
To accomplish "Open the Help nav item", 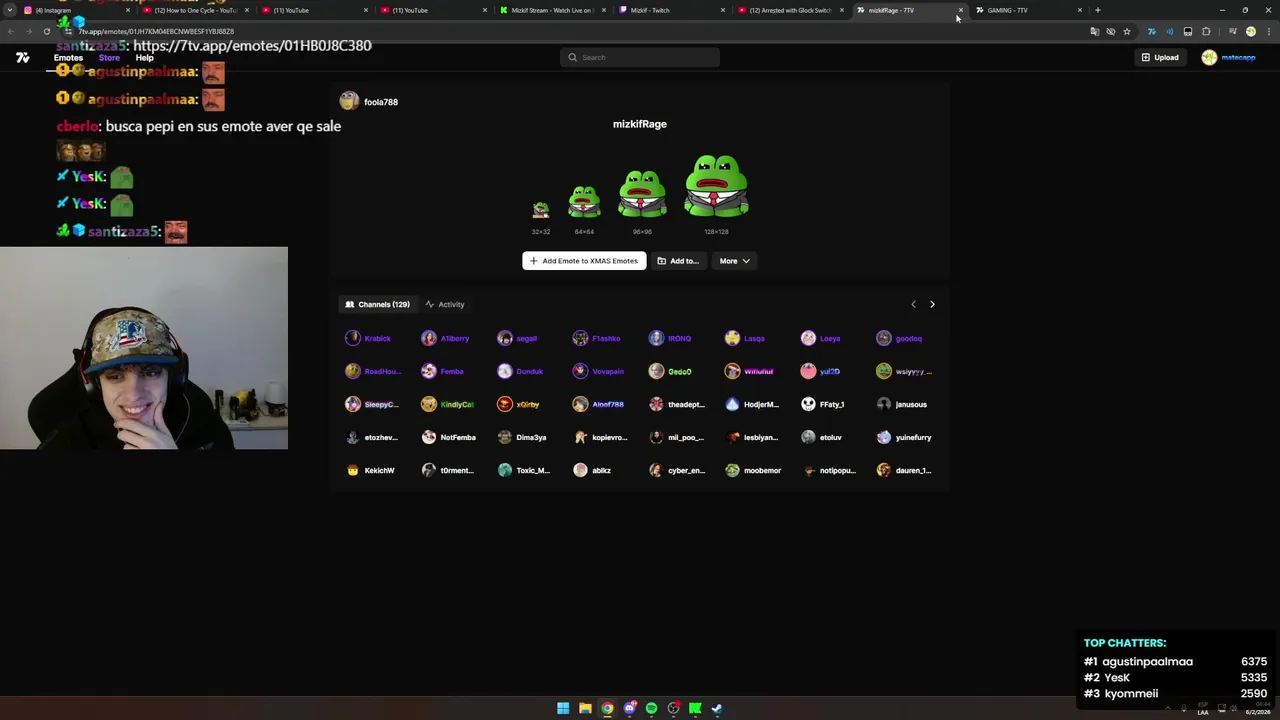I will point(144,58).
